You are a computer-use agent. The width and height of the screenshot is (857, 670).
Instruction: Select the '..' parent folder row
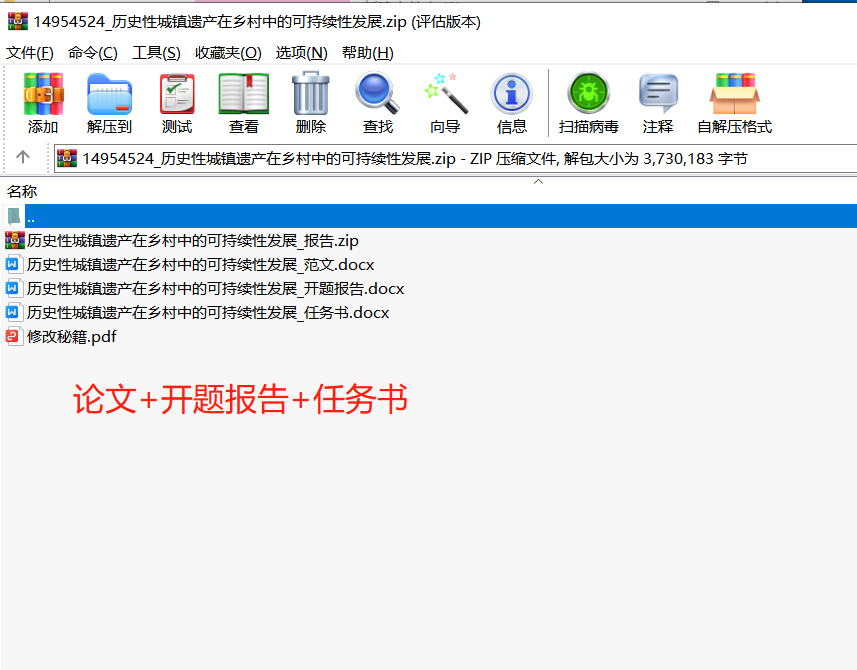click(x=428, y=216)
